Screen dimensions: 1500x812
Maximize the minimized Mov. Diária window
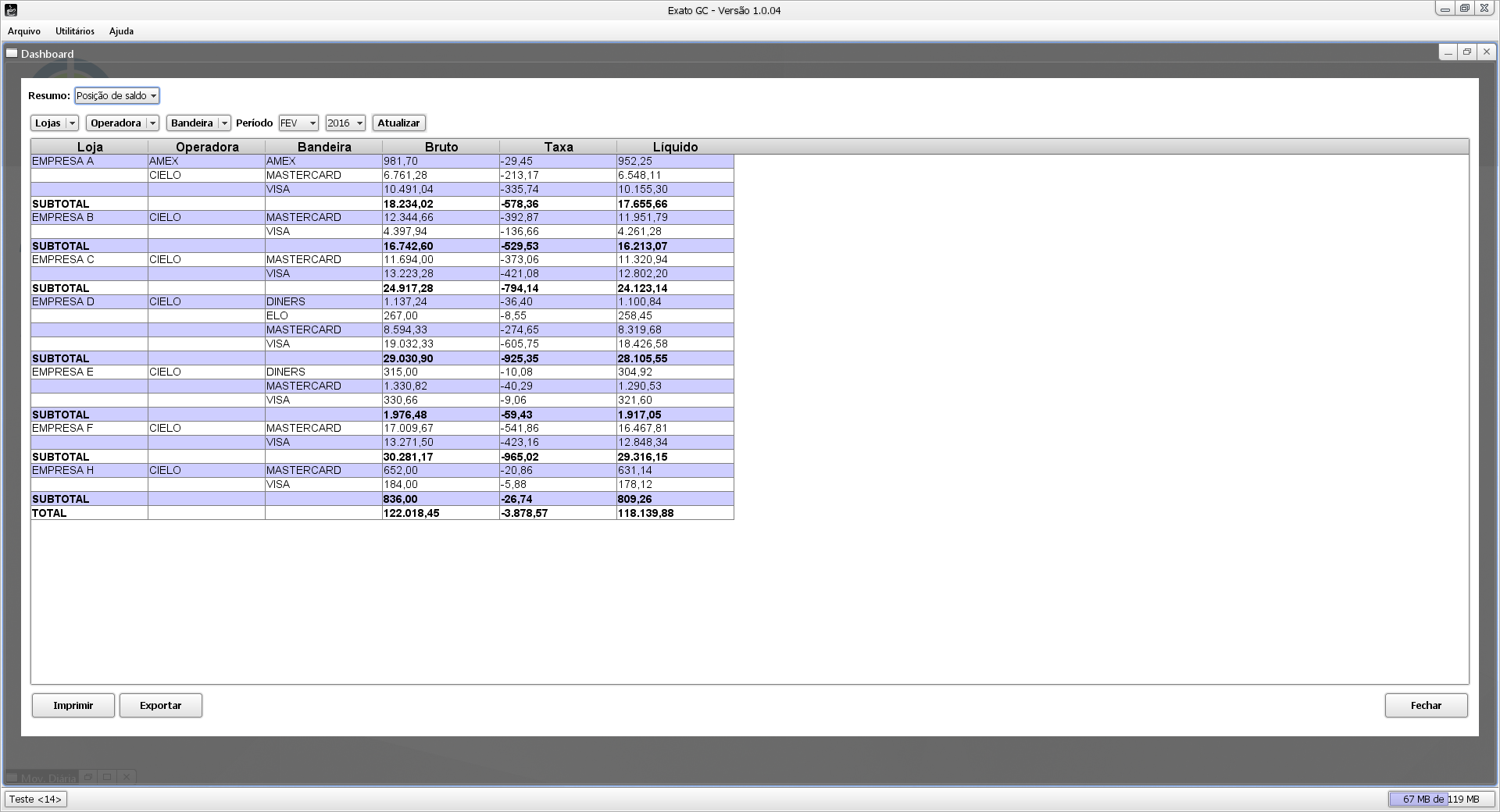(x=107, y=777)
